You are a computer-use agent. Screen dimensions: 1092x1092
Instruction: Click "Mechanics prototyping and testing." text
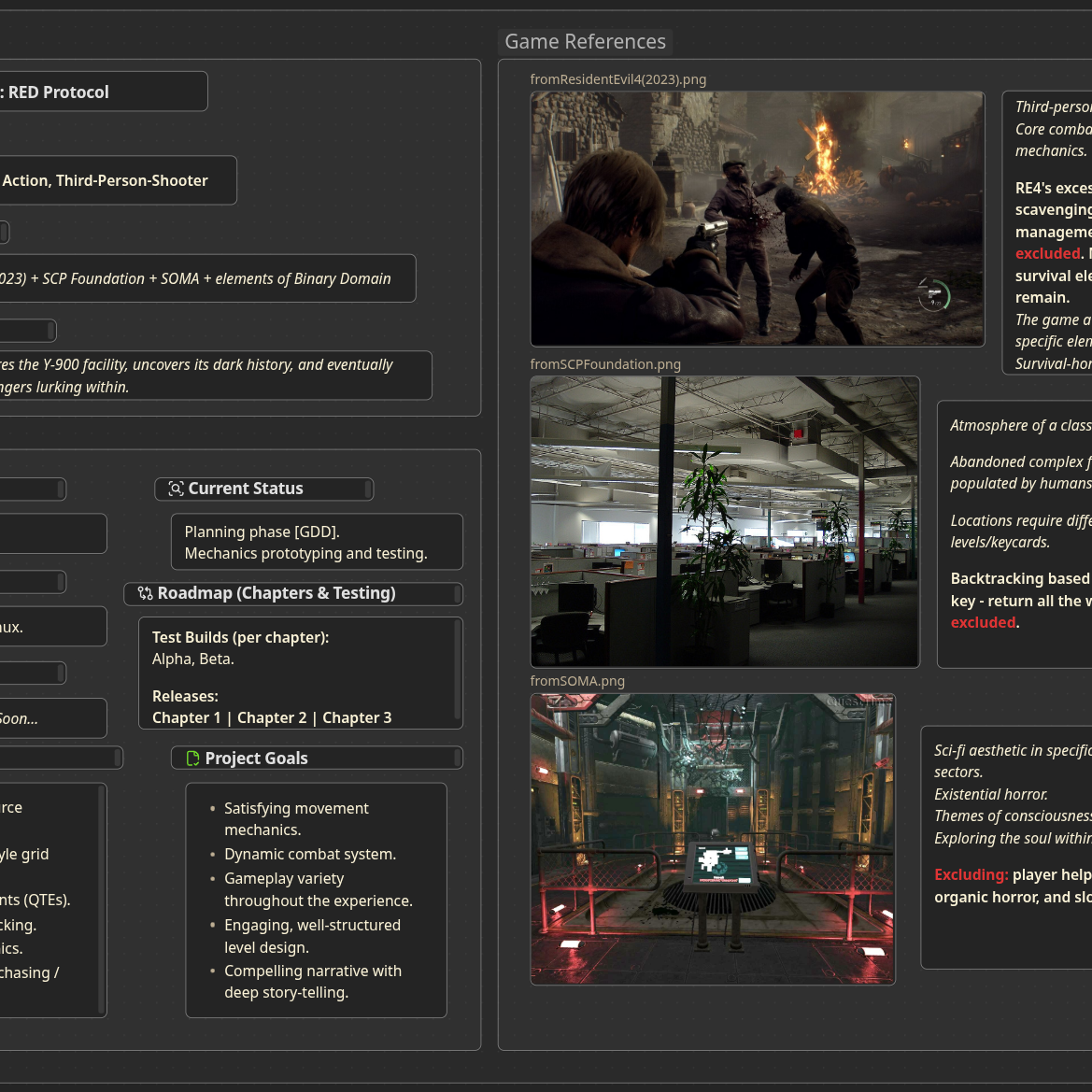[x=305, y=554]
